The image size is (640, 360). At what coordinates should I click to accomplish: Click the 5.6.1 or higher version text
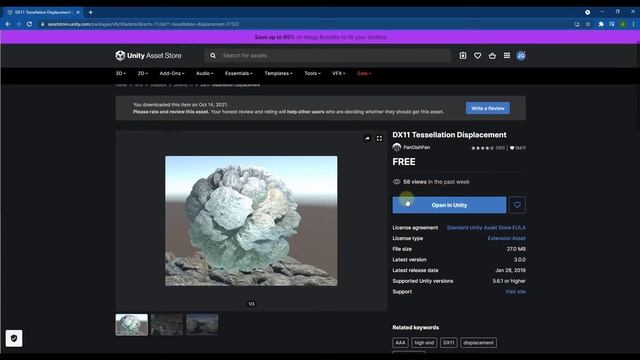(509, 281)
